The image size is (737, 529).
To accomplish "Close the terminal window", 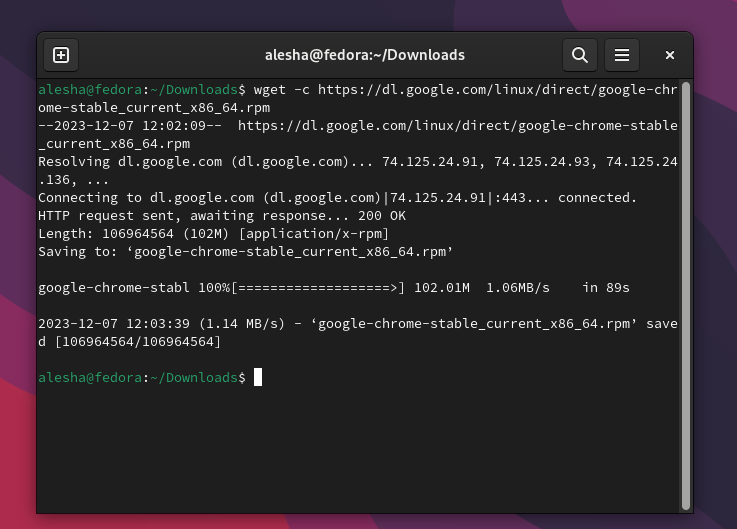I will click(670, 55).
